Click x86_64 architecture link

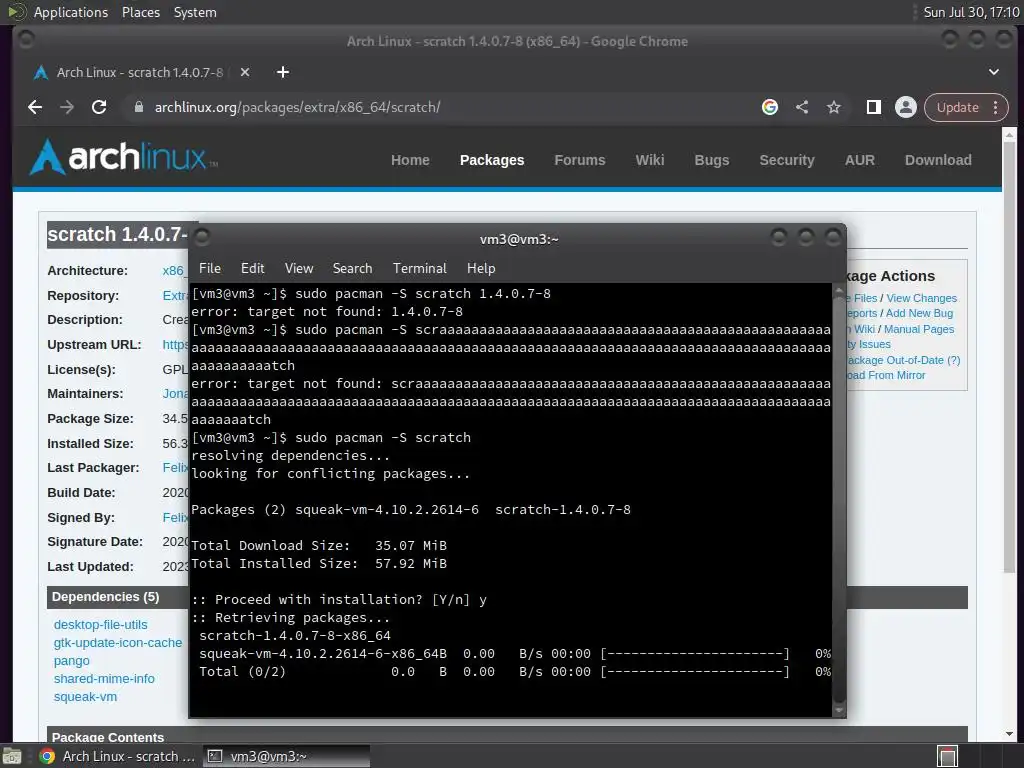point(174,270)
